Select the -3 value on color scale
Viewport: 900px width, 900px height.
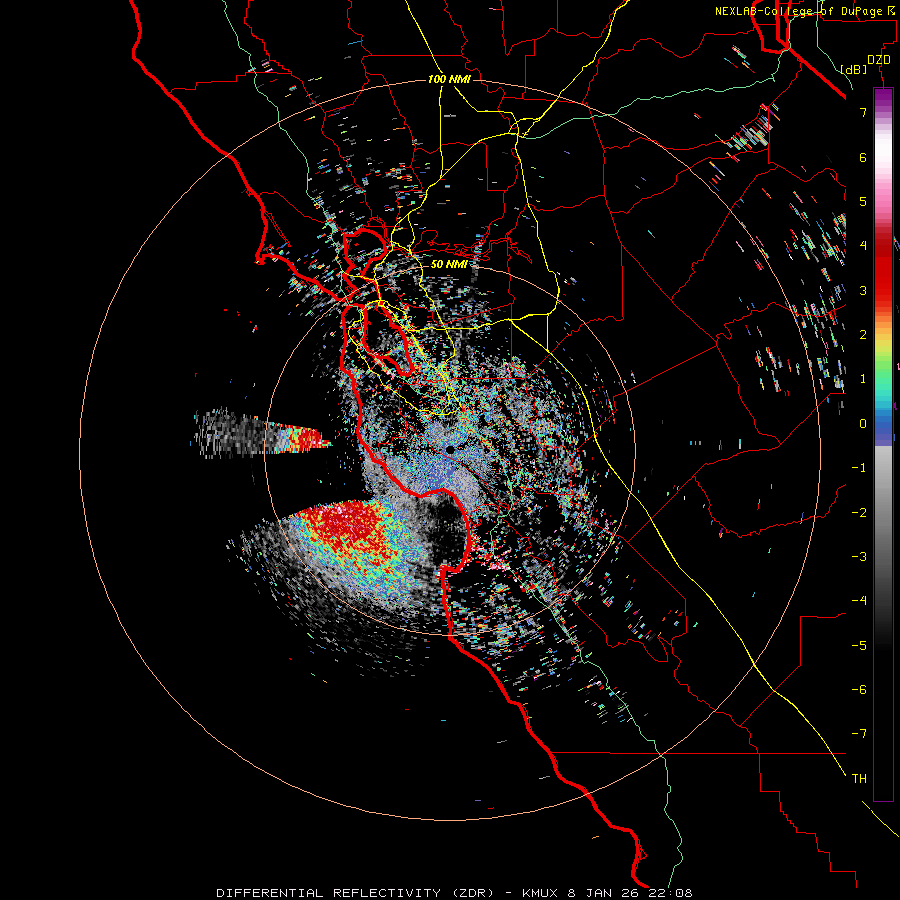tap(859, 557)
